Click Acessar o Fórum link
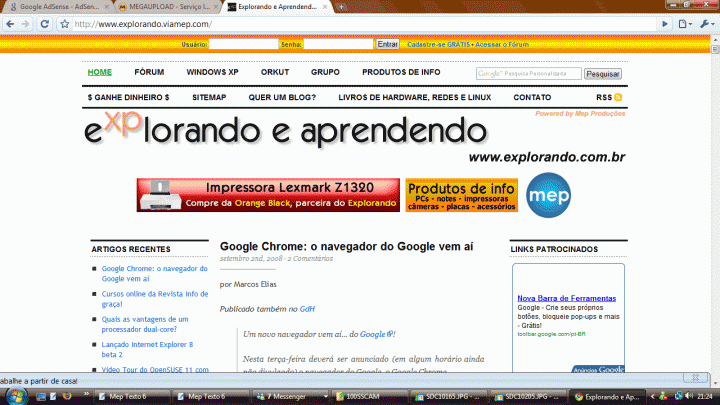 pos(502,45)
